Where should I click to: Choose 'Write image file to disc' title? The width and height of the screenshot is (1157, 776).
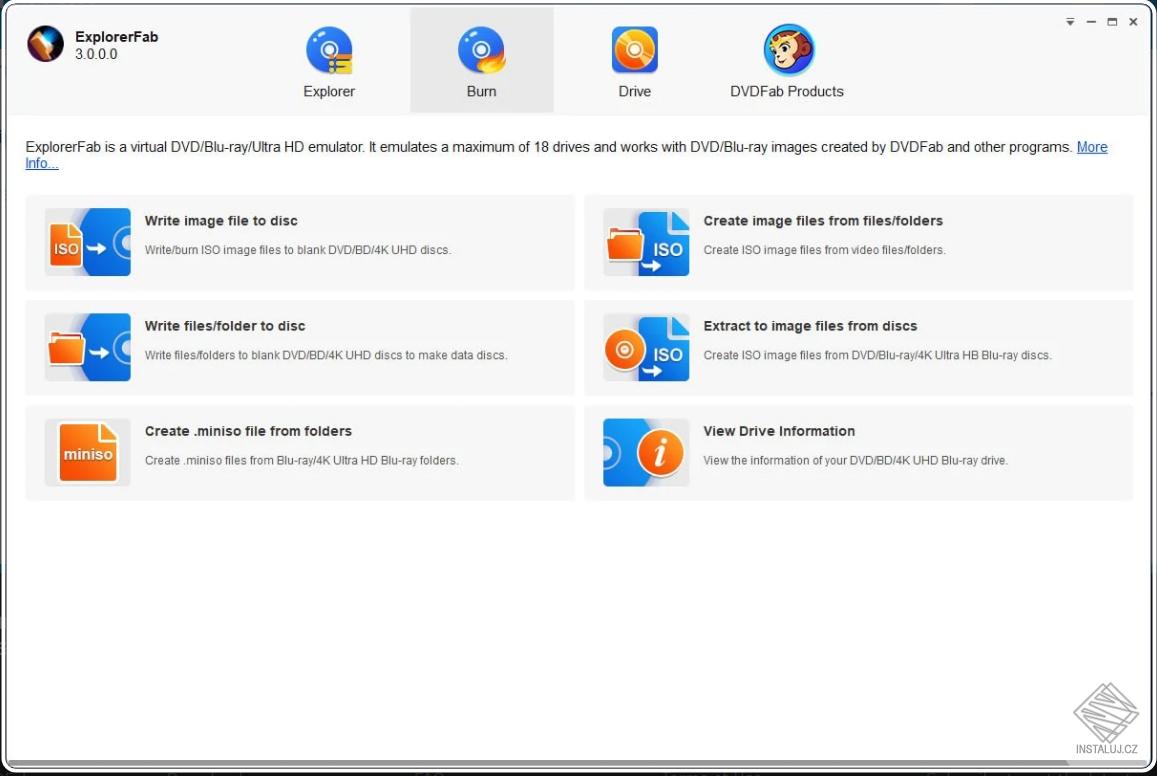(221, 221)
